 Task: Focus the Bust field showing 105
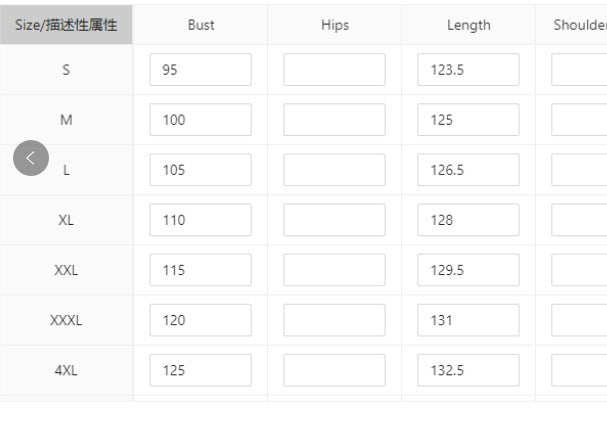coord(201,170)
